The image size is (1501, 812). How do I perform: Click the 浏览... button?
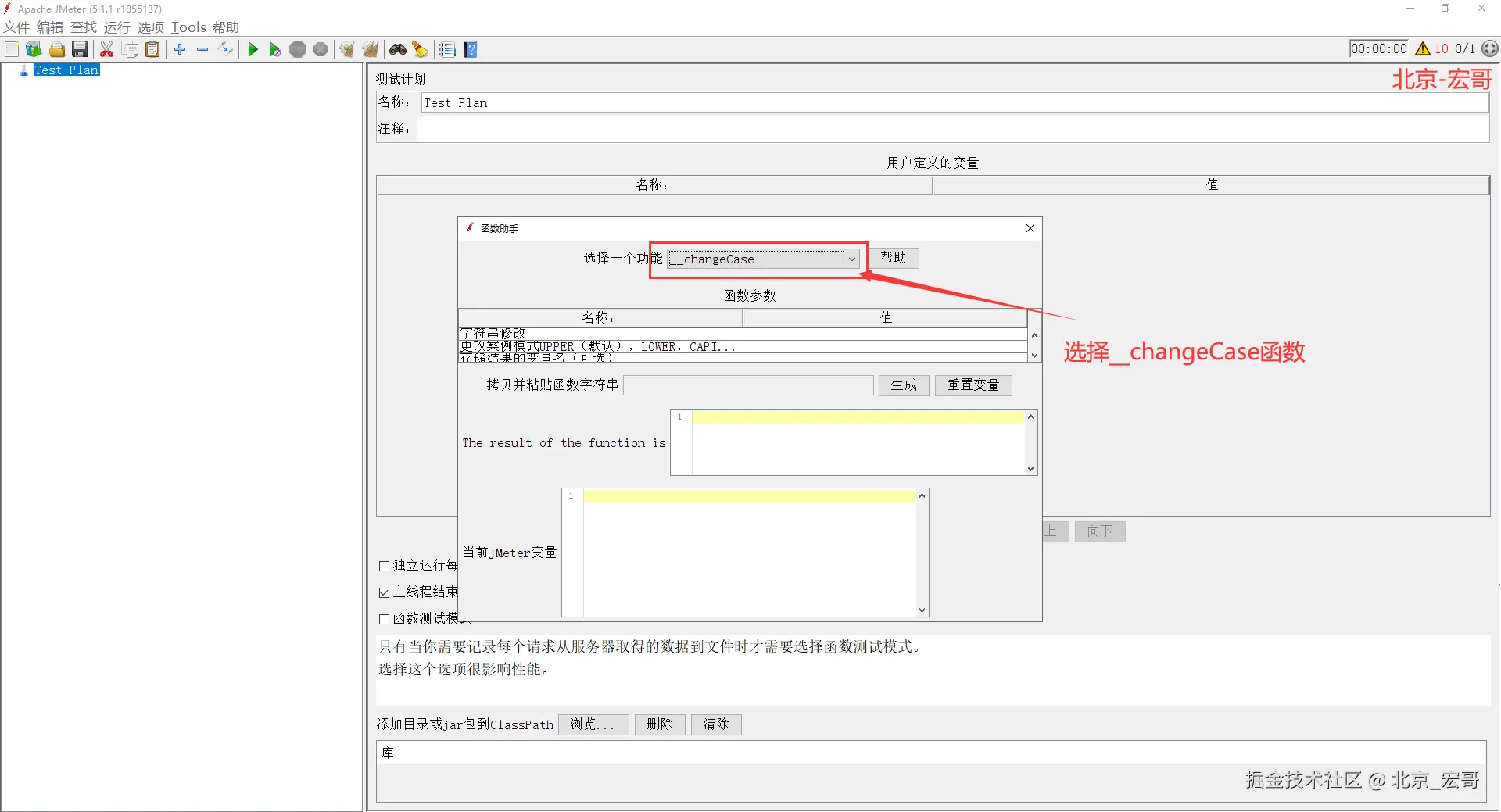pos(593,724)
